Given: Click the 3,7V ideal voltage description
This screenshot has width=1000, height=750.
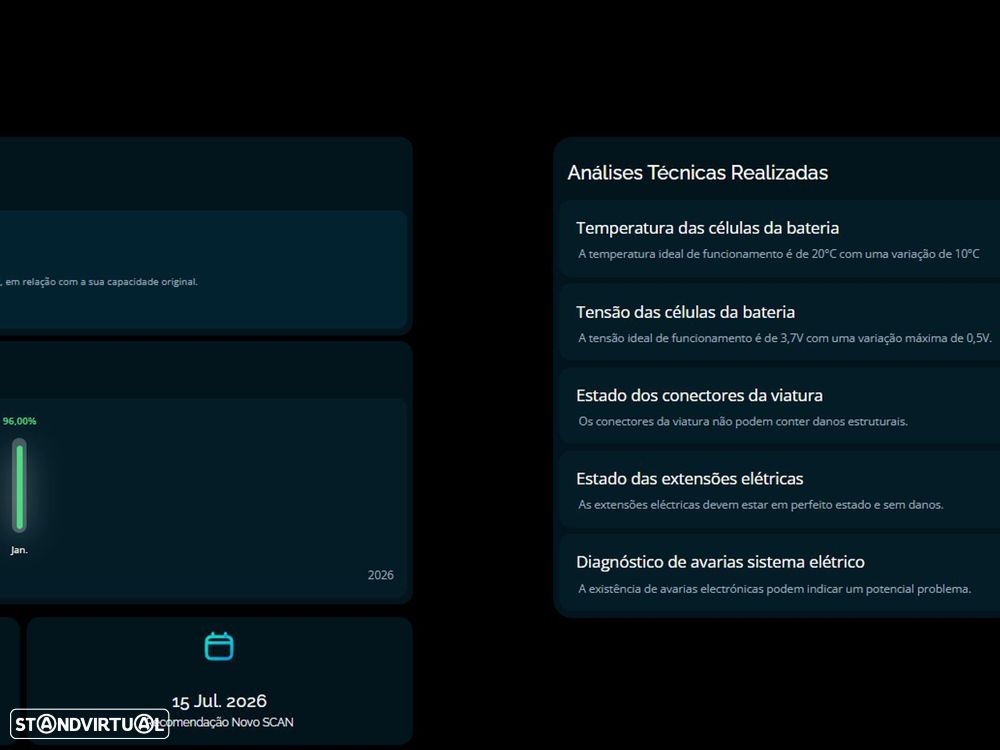Looking at the screenshot, I should (785, 338).
